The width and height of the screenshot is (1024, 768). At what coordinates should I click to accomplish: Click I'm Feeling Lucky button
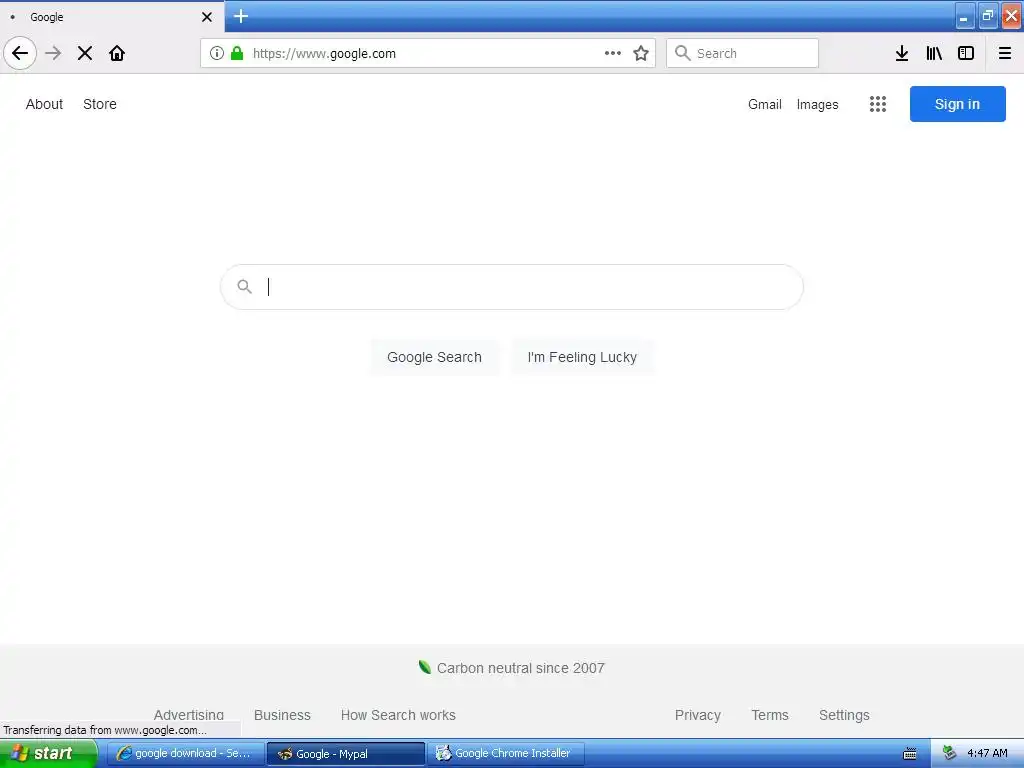582,357
